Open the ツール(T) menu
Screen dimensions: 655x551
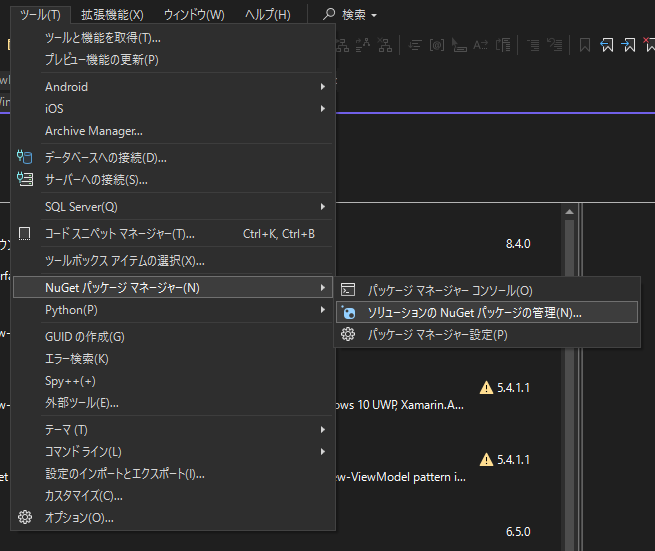click(41, 15)
